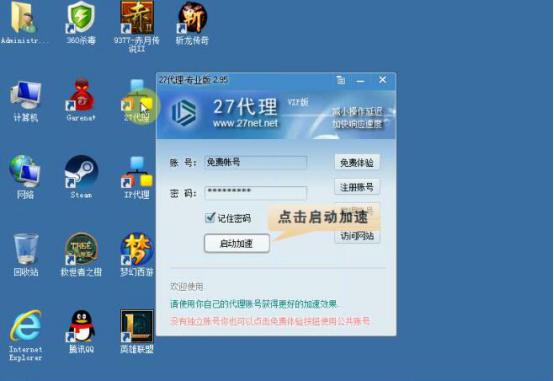Image resolution: width=554 pixels, height=381 pixels.
Task: Toggle the 记住密码 checkbox
Action: point(210,217)
